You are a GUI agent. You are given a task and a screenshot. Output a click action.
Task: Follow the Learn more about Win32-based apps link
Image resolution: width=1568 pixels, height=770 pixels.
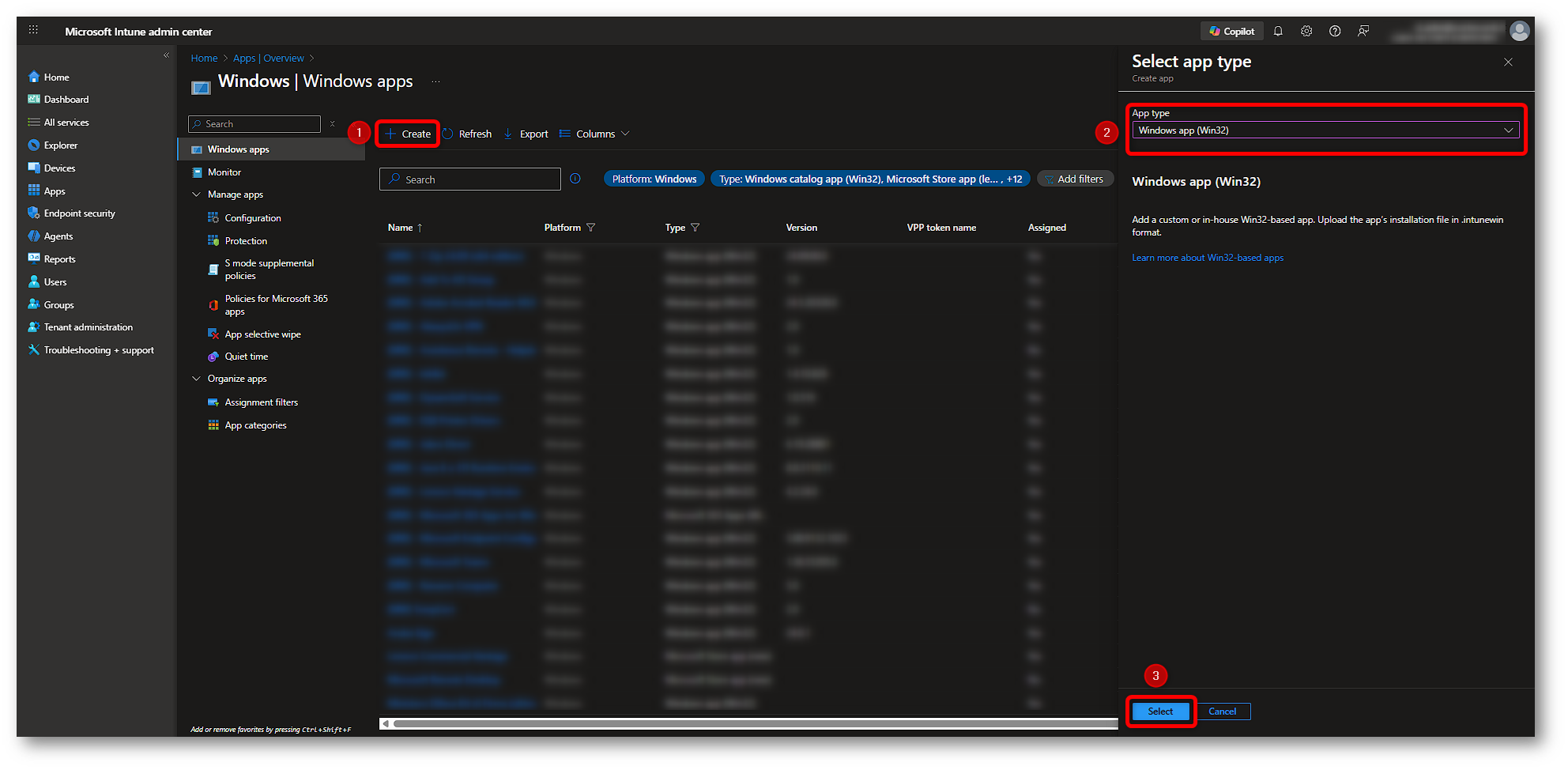[x=1207, y=258]
